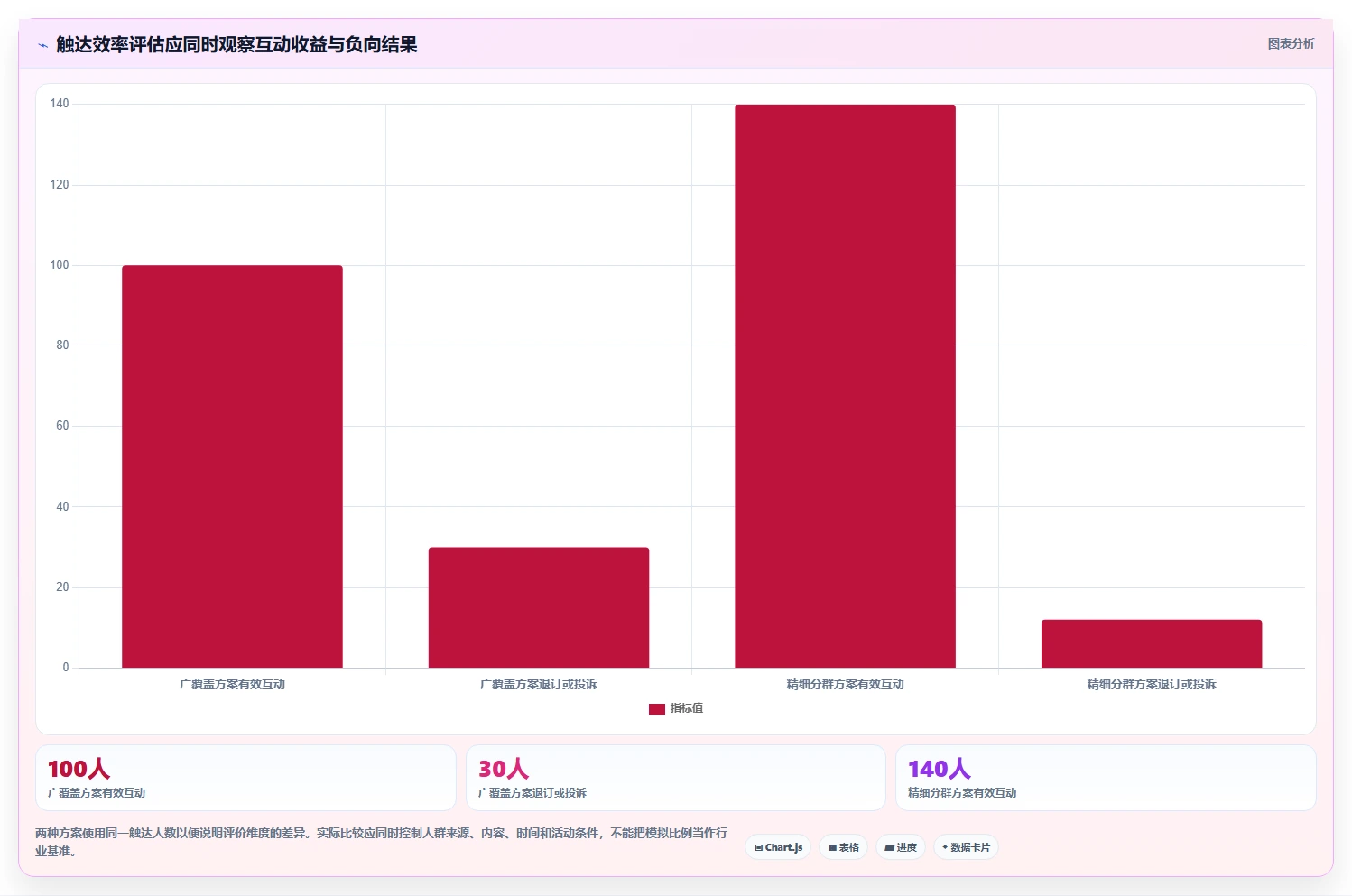Open the 140人 data card

pyautogui.click(x=1106, y=778)
